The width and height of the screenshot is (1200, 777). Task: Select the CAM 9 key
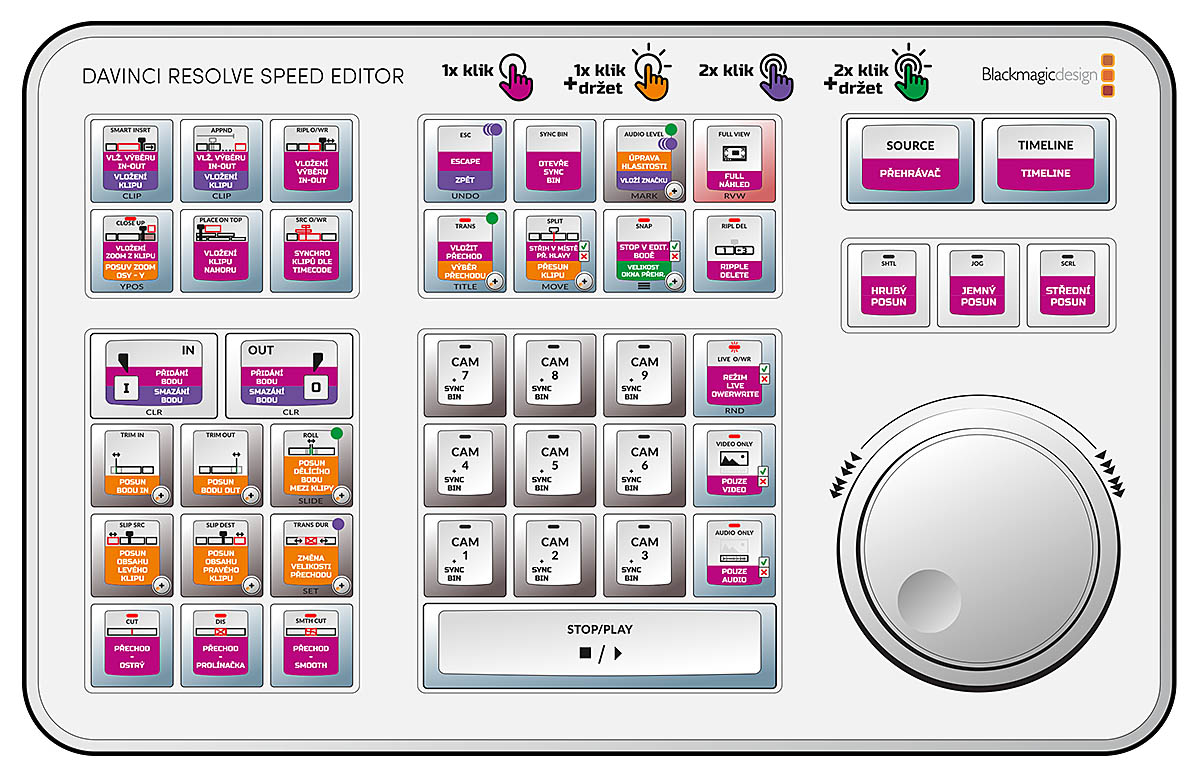coord(645,376)
